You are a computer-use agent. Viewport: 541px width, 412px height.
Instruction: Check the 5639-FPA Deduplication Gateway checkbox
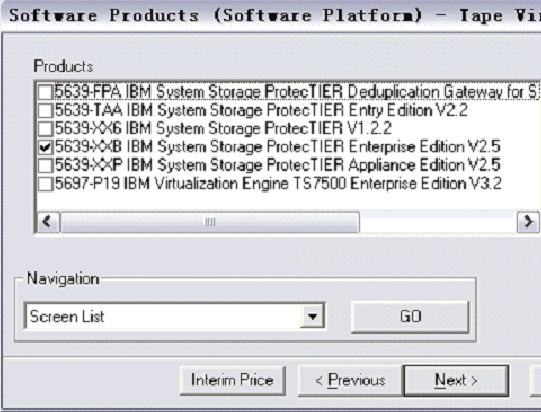click(45, 92)
